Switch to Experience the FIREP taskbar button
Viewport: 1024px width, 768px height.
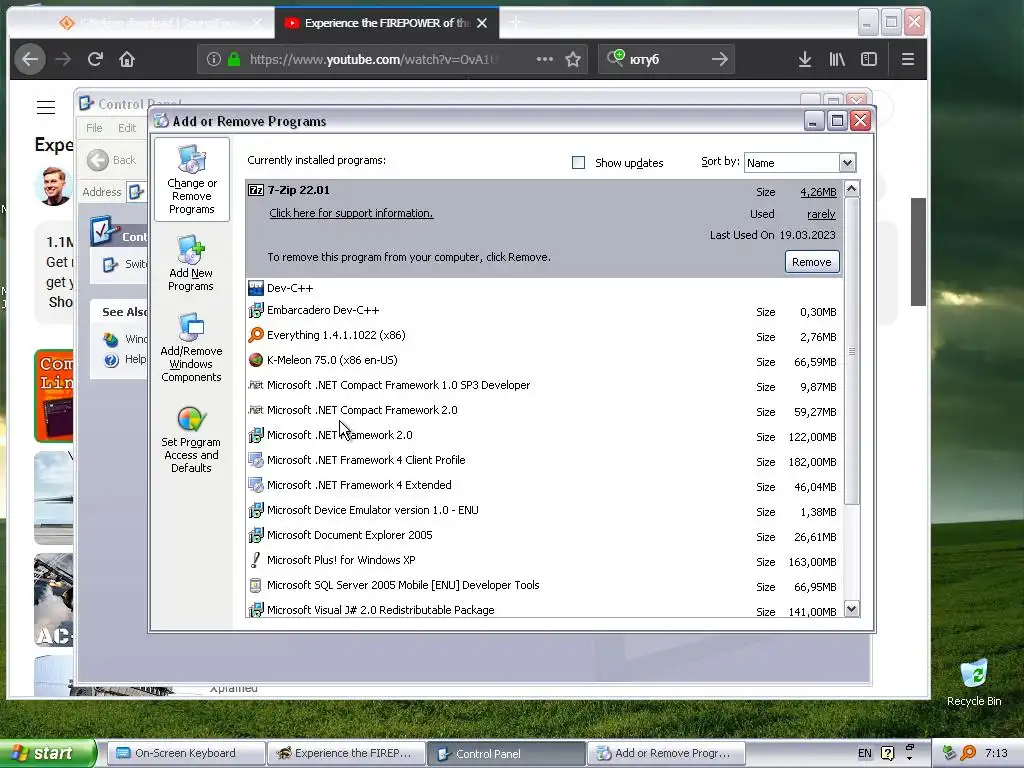coord(346,753)
